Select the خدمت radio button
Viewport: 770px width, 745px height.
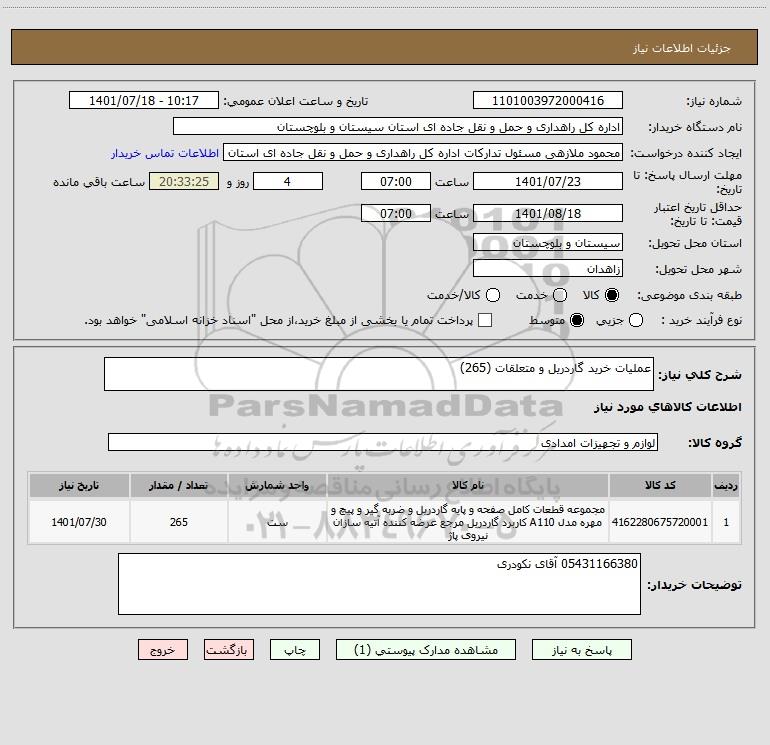pos(560,295)
